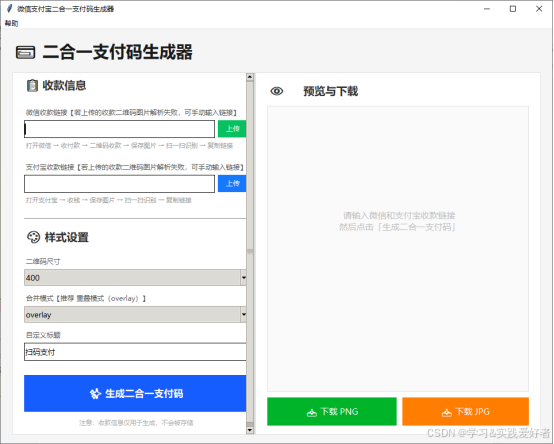
Task: Click the 二维码尺寸 label
Action: click(x=43, y=261)
